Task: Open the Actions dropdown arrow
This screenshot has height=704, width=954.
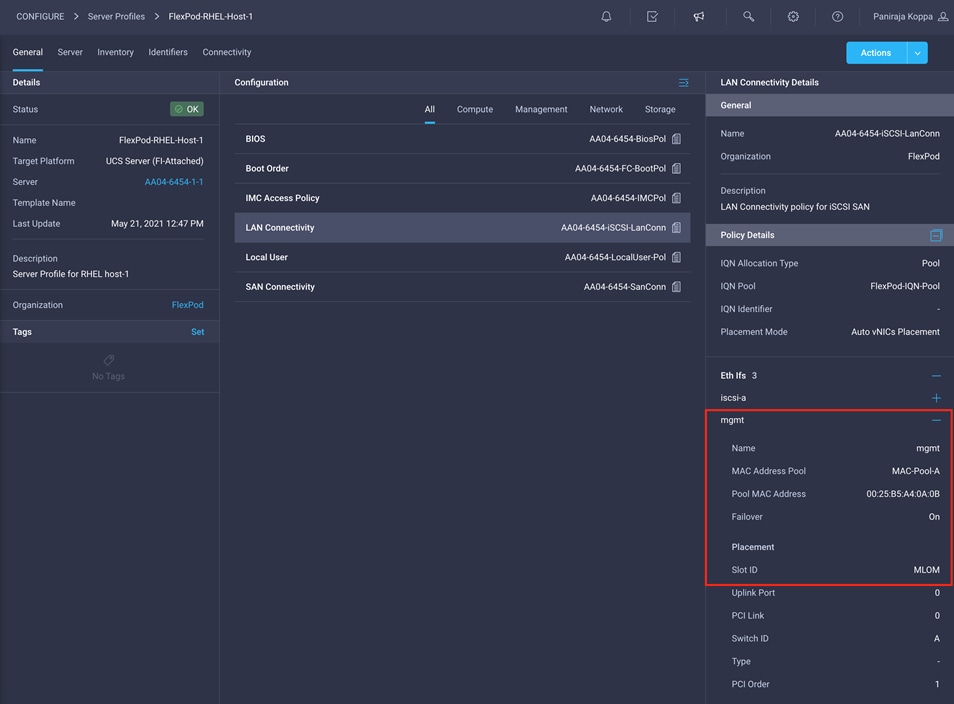Action: pos(917,53)
